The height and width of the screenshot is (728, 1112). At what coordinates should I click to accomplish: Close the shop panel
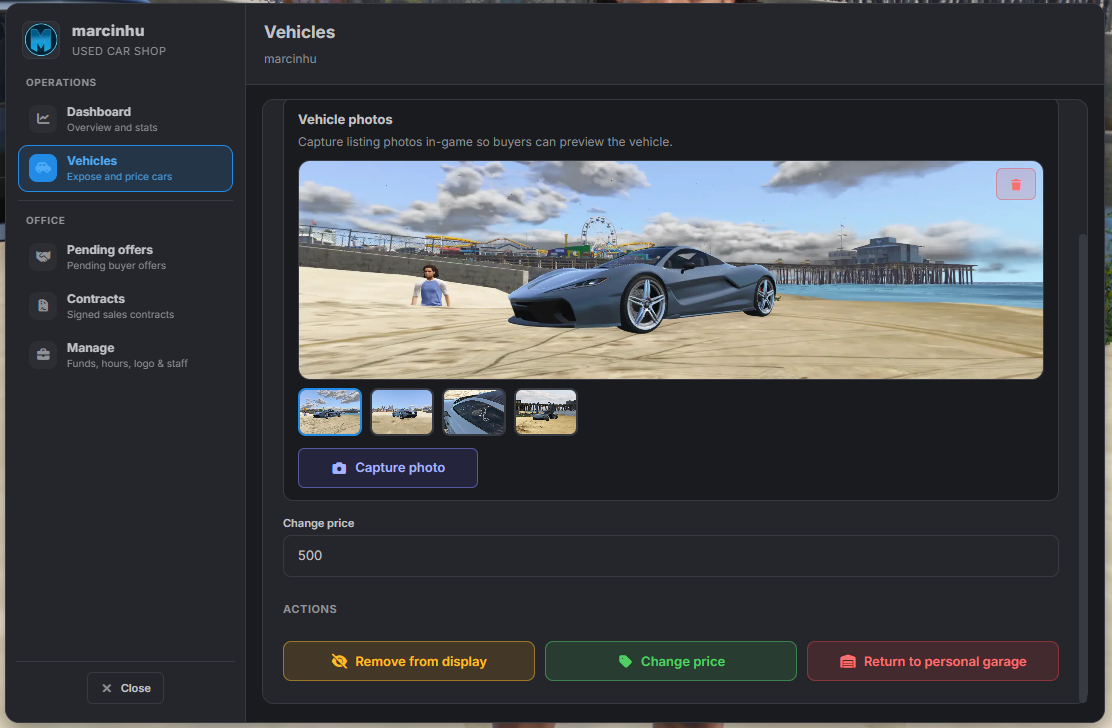coord(126,688)
